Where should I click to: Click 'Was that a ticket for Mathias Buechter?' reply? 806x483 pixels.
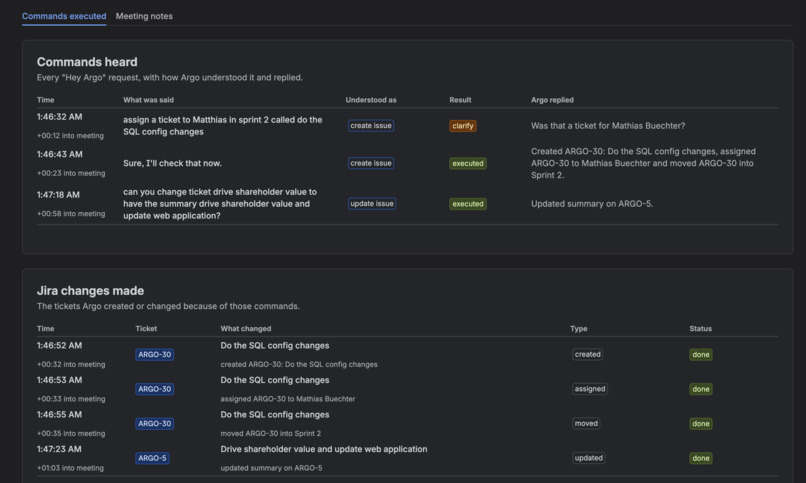point(608,126)
